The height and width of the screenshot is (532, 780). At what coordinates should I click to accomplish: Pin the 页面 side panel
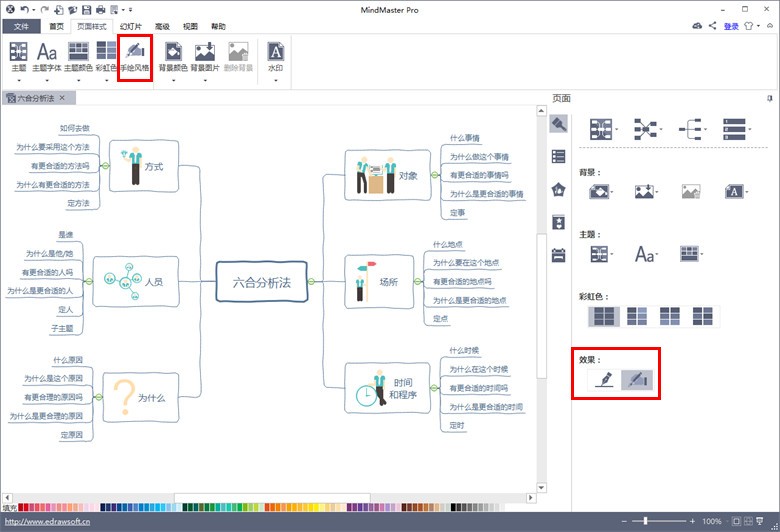770,99
